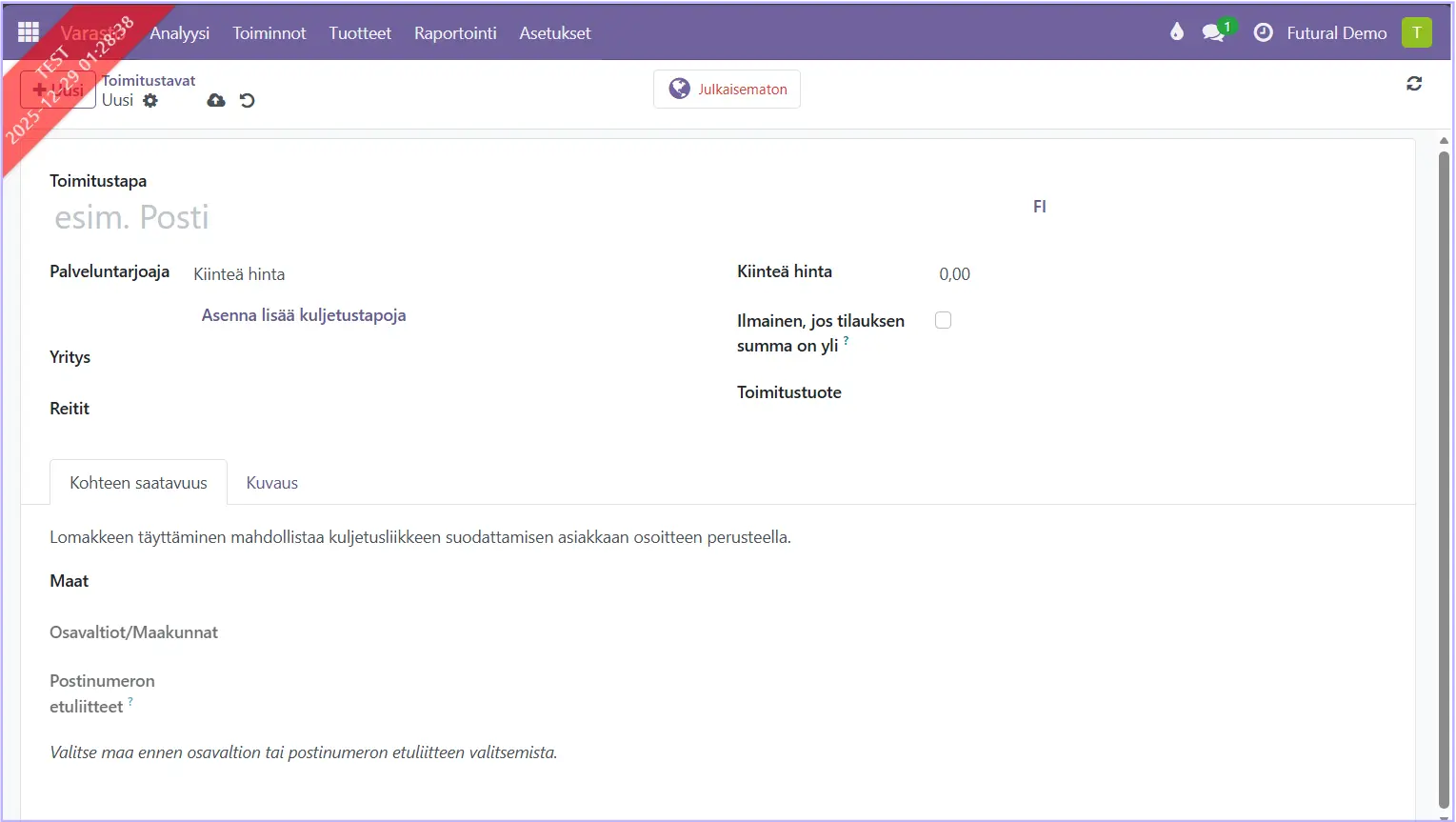Click the Toimitustavat breadcrumb link
Screen dimensions: 1456x822
[149, 80]
